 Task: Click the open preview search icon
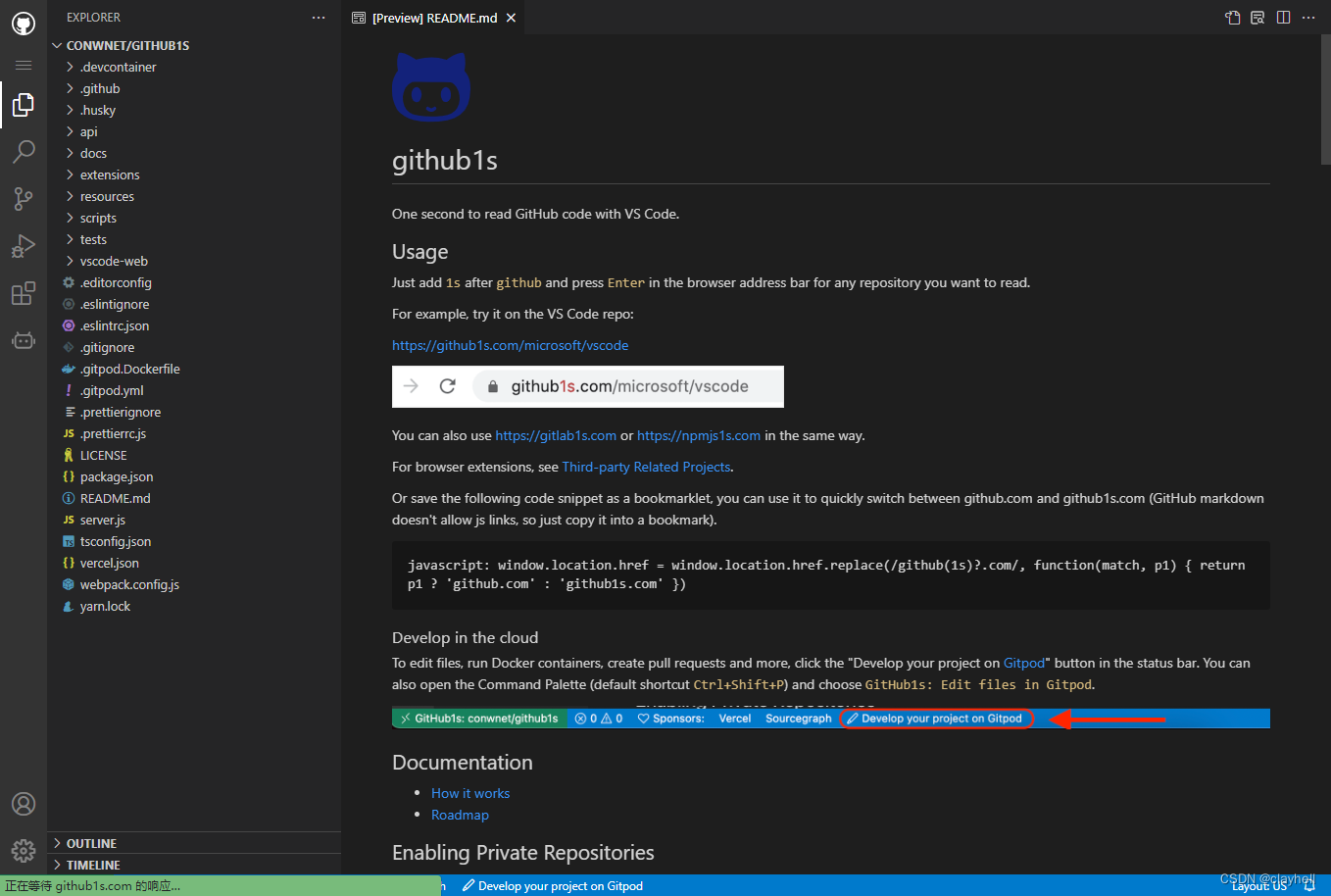click(1257, 18)
